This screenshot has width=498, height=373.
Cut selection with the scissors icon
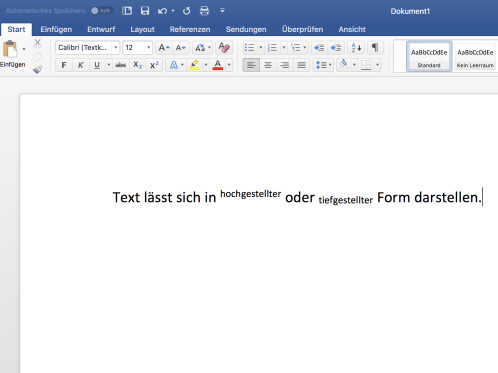[37, 43]
